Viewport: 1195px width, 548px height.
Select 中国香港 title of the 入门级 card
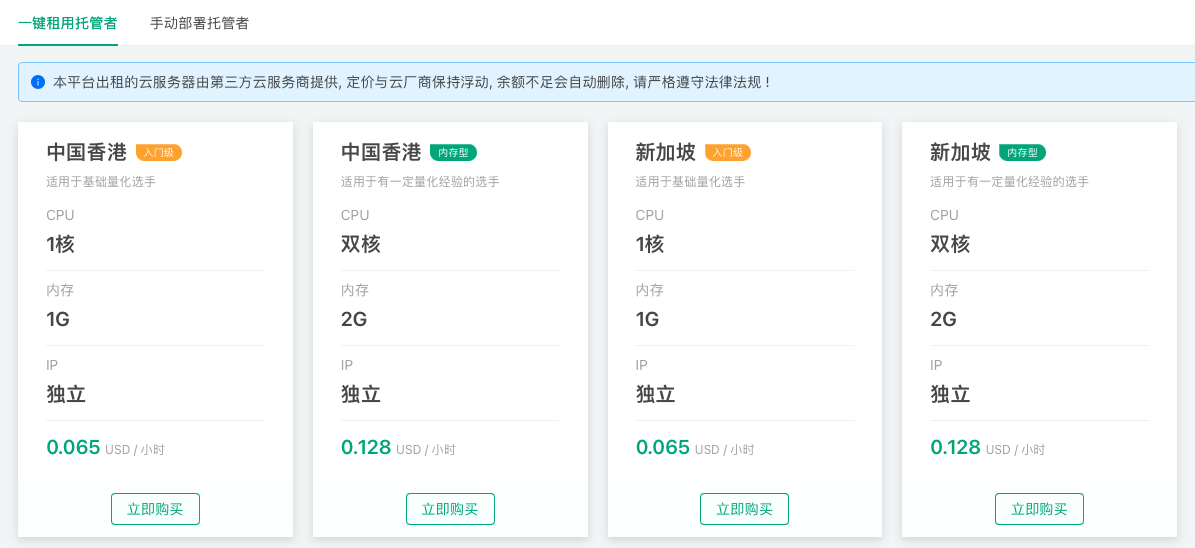[87, 152]
